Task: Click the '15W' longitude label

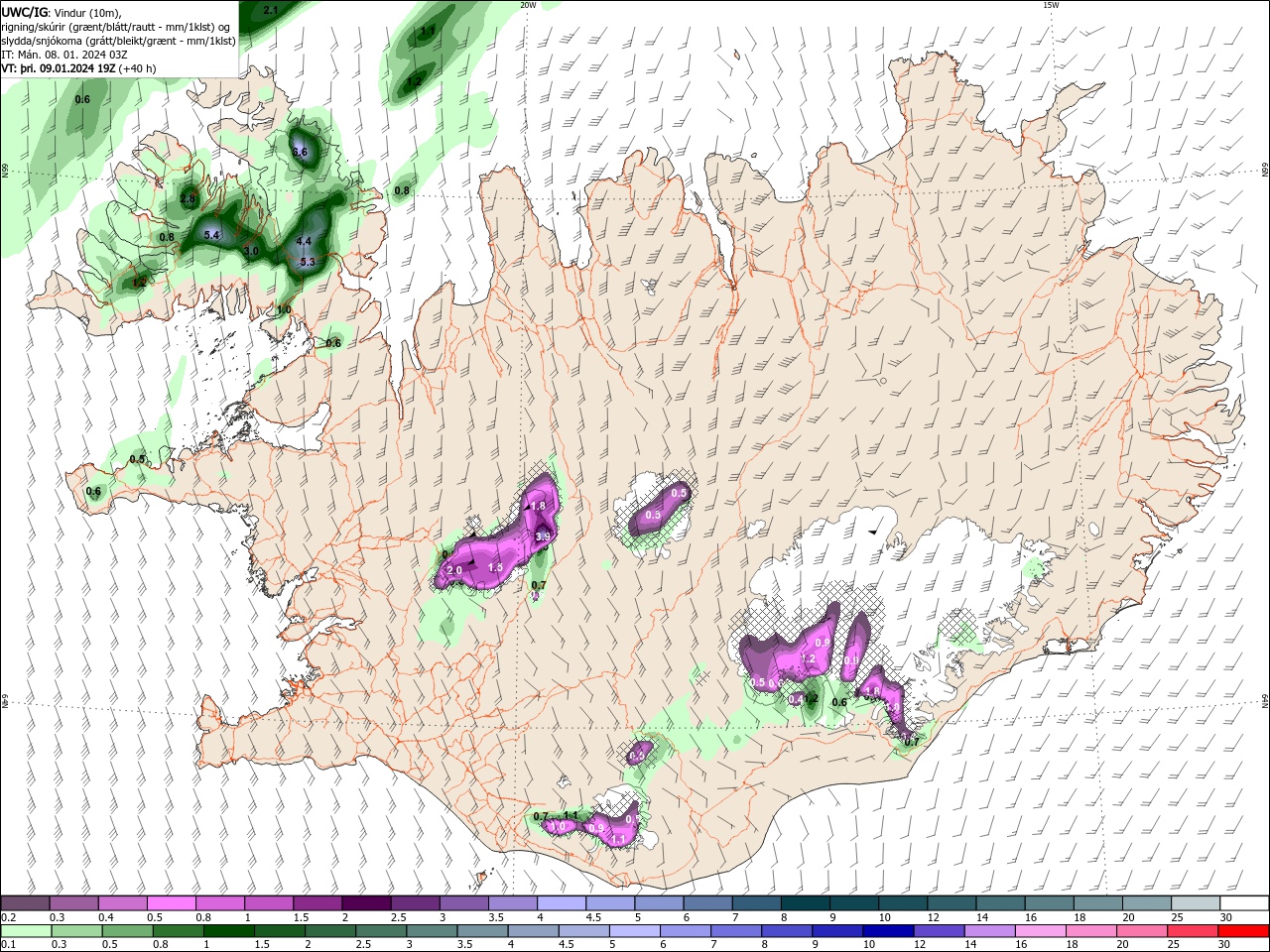Action: coord(1051,5)
